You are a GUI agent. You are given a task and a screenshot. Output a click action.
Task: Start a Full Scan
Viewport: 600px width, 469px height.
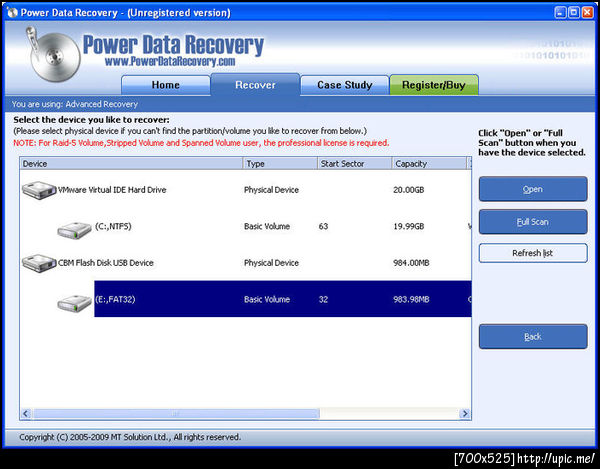pos(533,222)
